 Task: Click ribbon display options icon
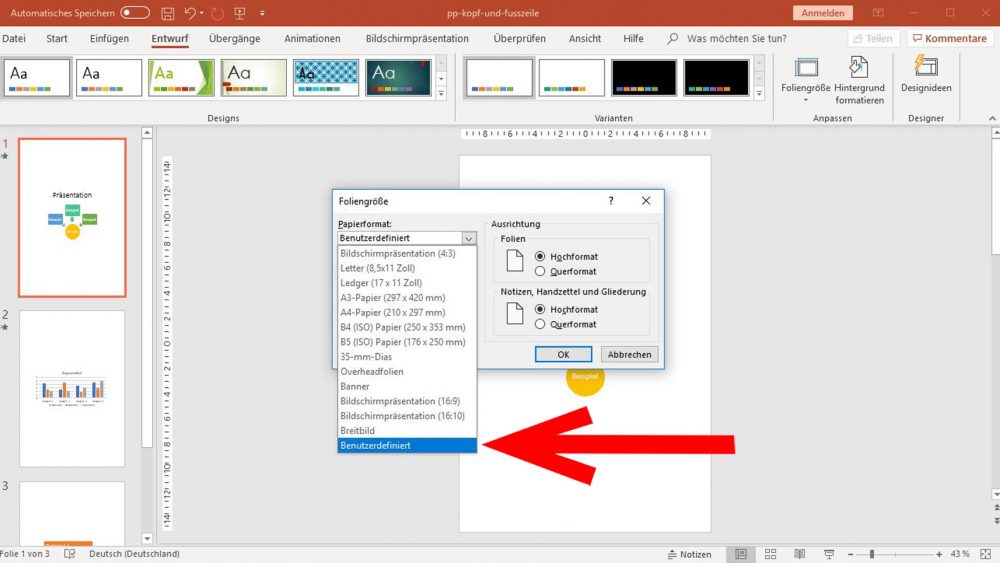tap(878, 13)
